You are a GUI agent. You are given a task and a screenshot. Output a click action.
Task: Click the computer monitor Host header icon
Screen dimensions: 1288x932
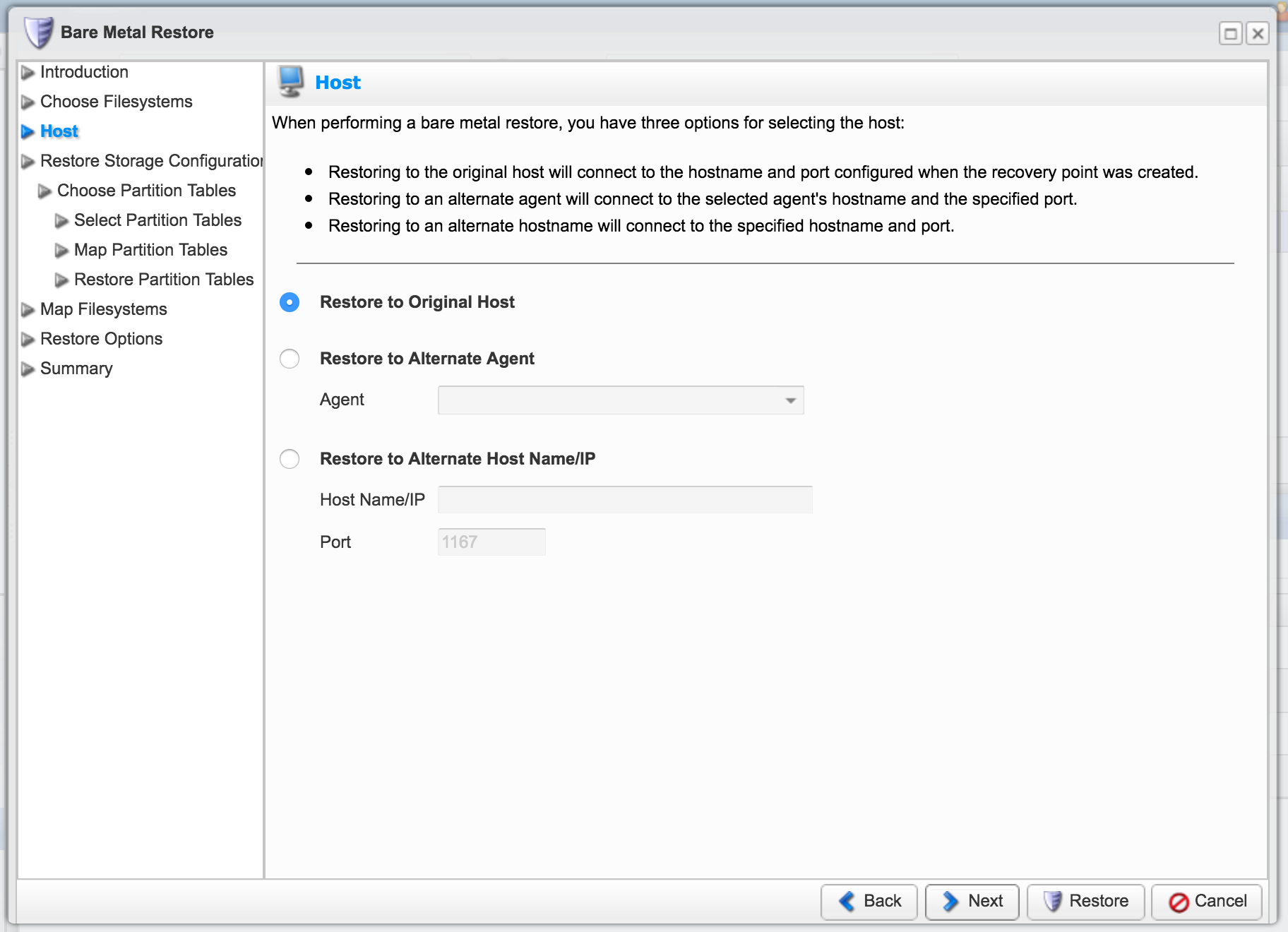click(x=291, y=82)
